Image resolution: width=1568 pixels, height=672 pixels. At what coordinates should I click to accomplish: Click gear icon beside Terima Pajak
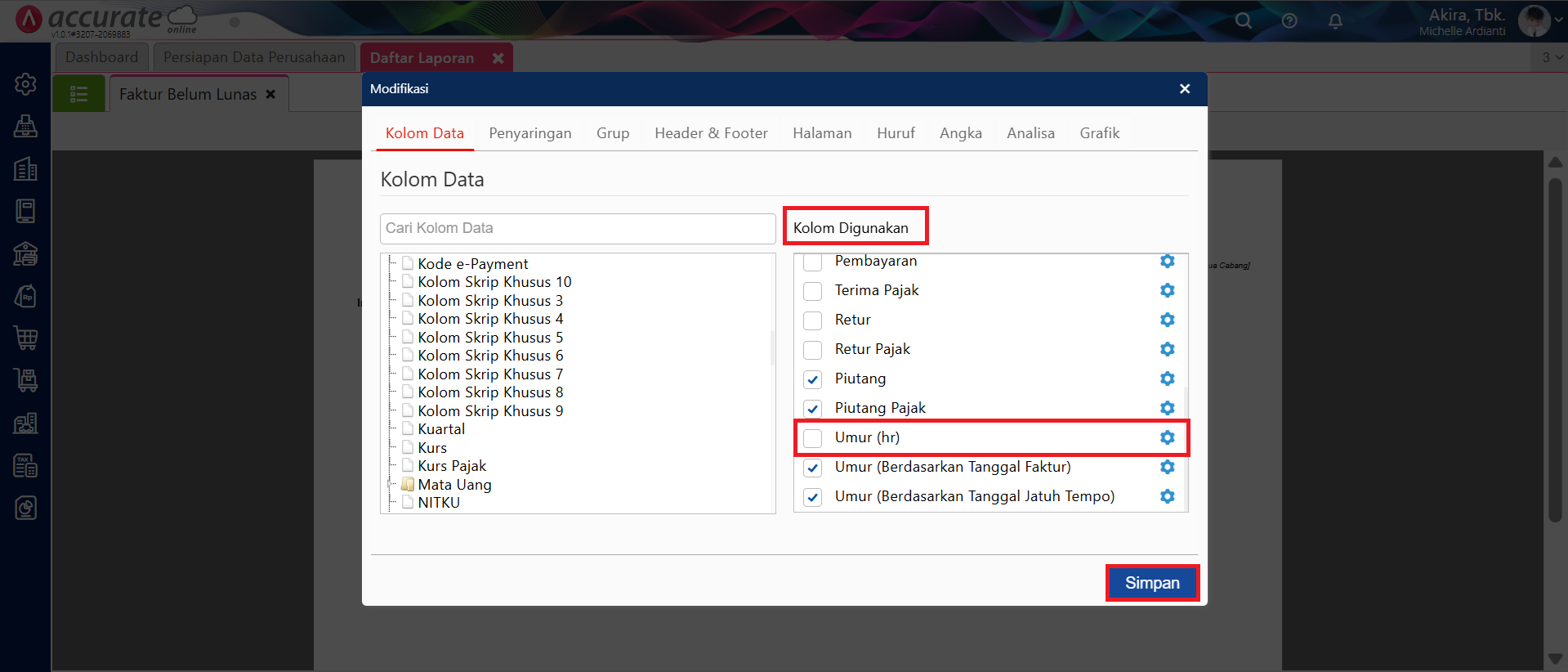coord(1167,290)
